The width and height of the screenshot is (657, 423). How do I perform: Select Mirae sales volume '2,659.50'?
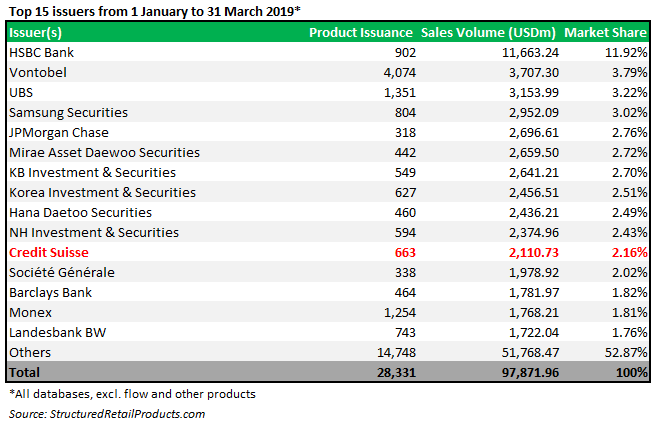pos(534,153)
